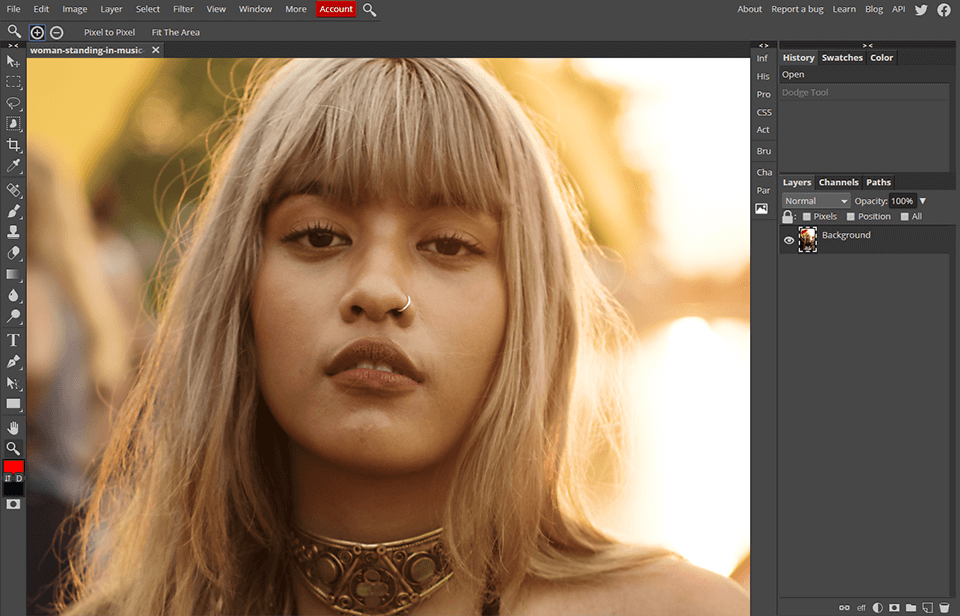Open the Normal blend mode dropdown

815,200
